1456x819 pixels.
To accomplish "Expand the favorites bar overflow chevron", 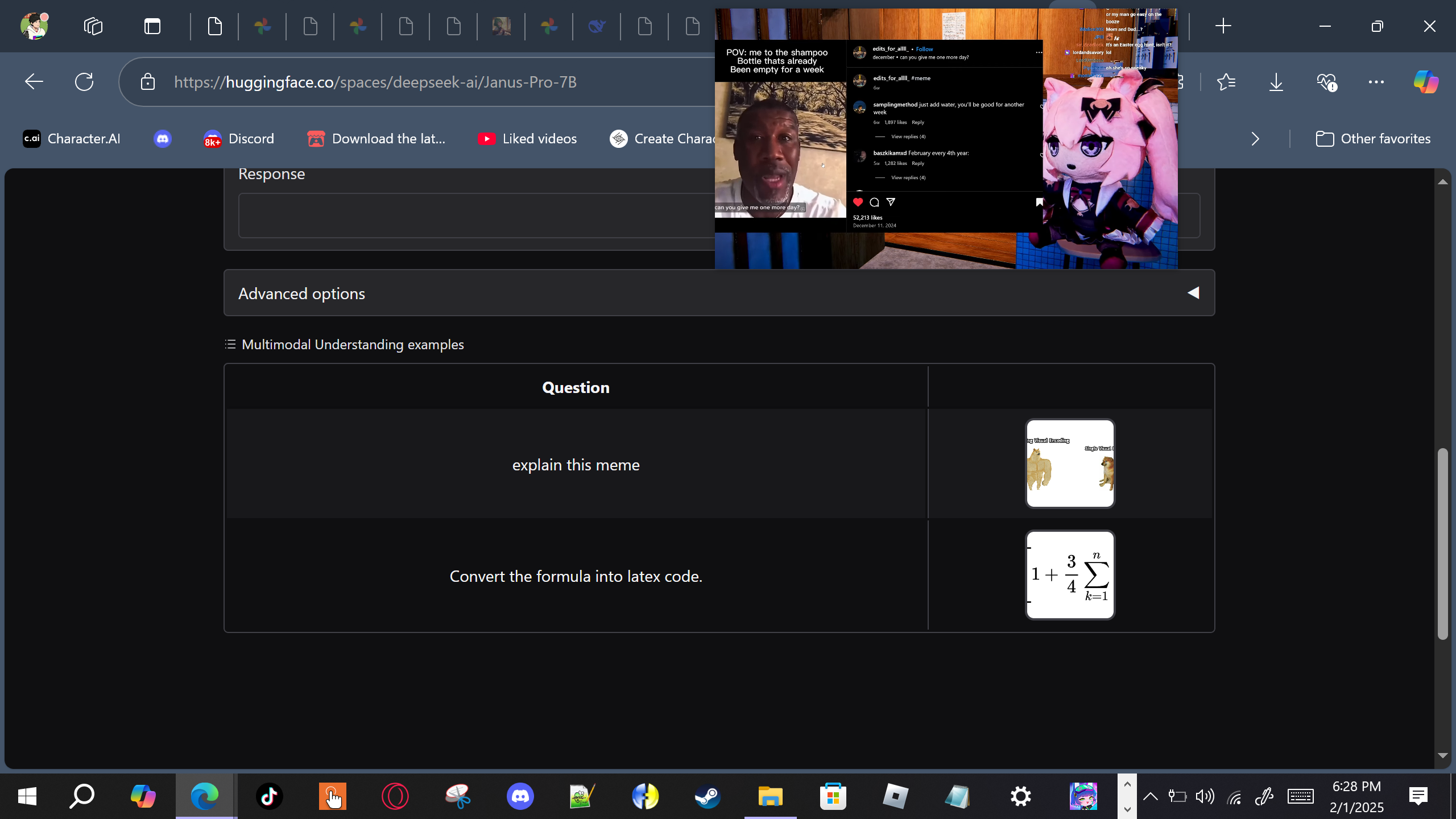I will tap(1255, 139).
